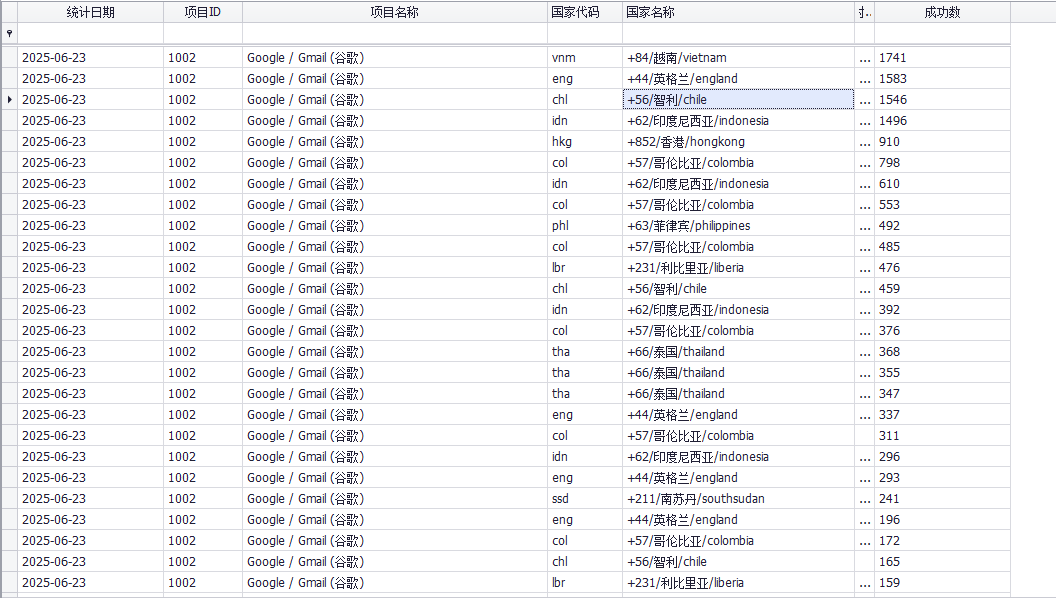
Task: Click the success count 337
Action: coord(942,414)
